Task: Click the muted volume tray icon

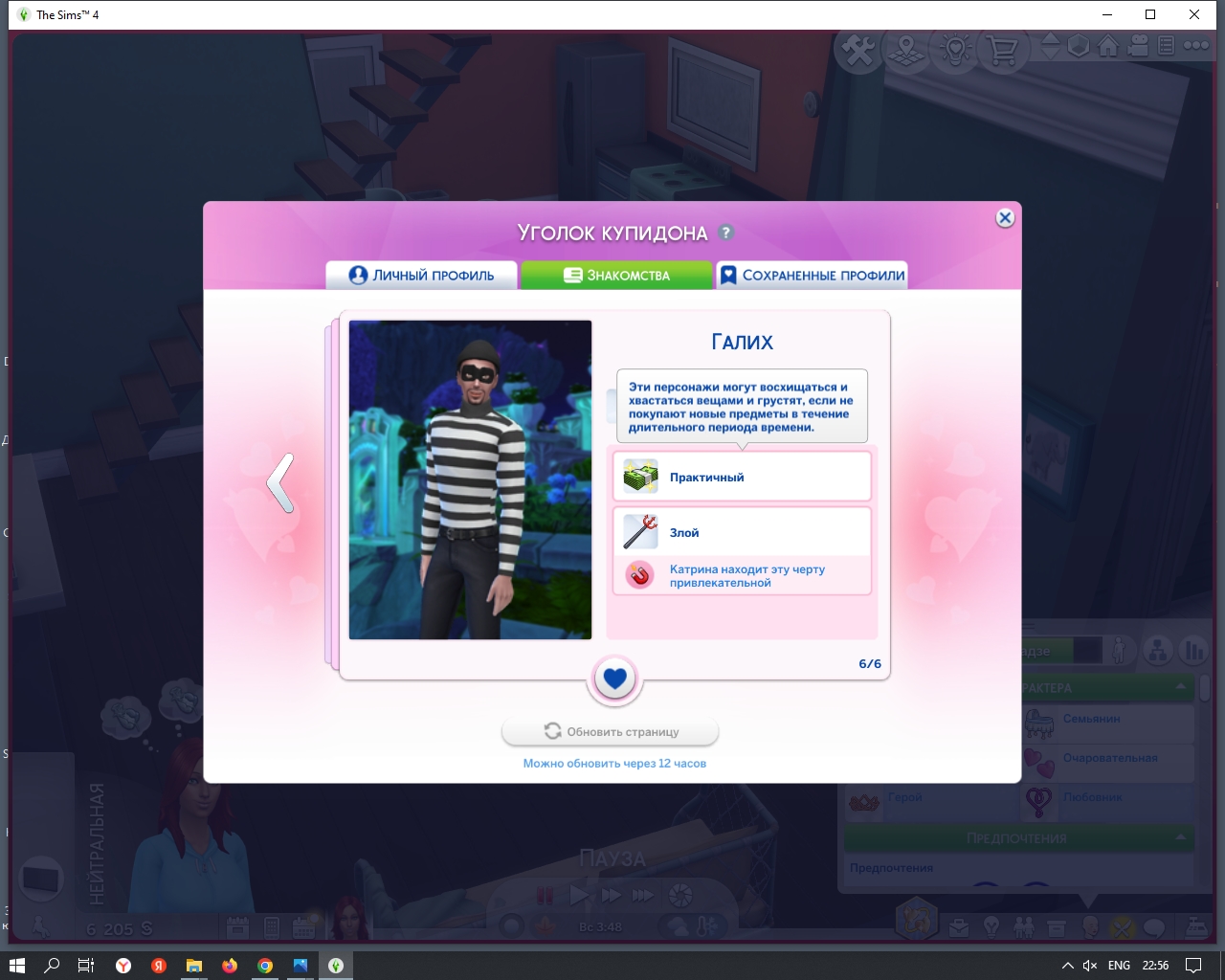Action: point(1090,966)
